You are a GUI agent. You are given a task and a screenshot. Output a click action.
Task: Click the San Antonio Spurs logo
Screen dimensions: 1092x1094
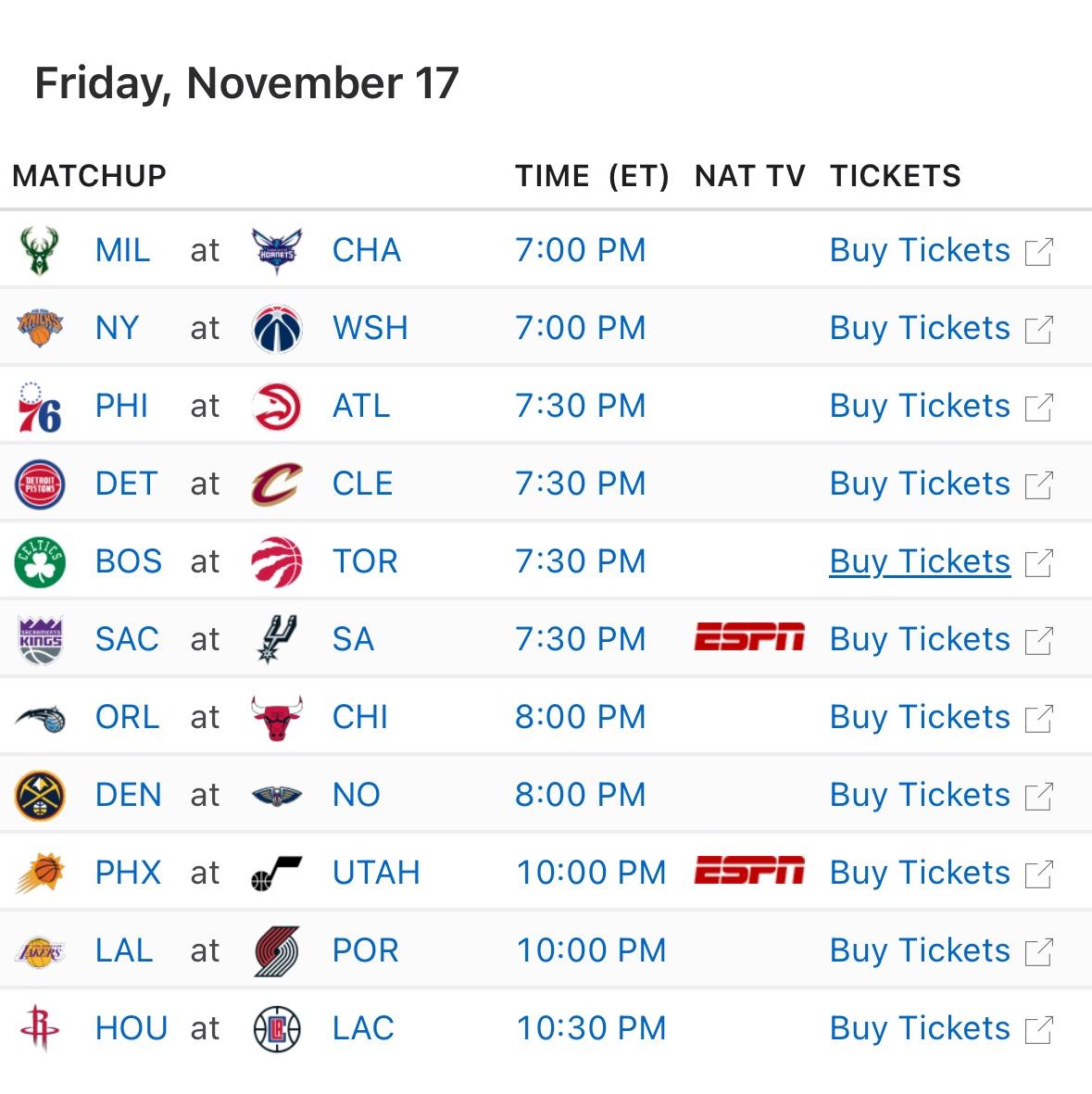click(277, 639)
